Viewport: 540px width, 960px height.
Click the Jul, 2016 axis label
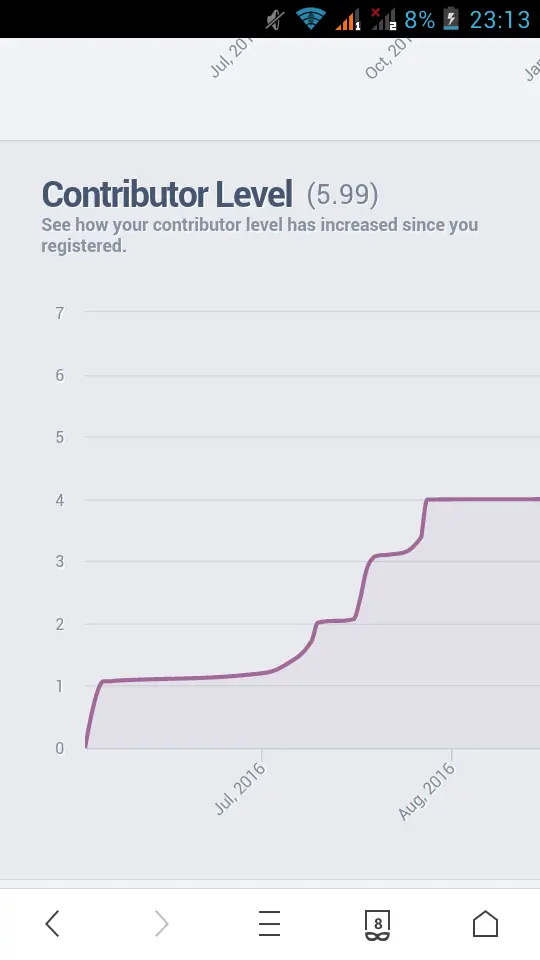(x=241, y=789)
